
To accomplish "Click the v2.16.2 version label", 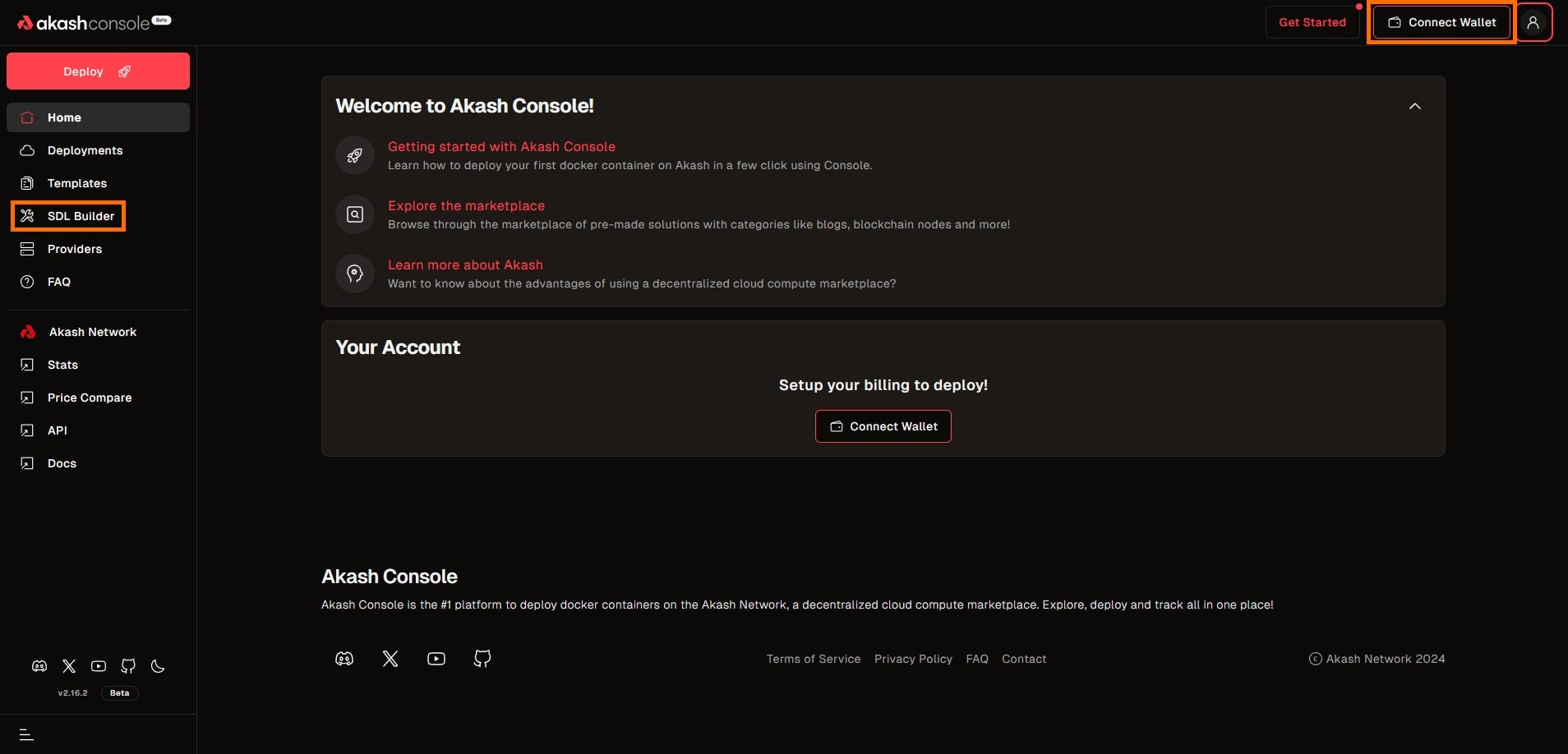I will 72,693.
